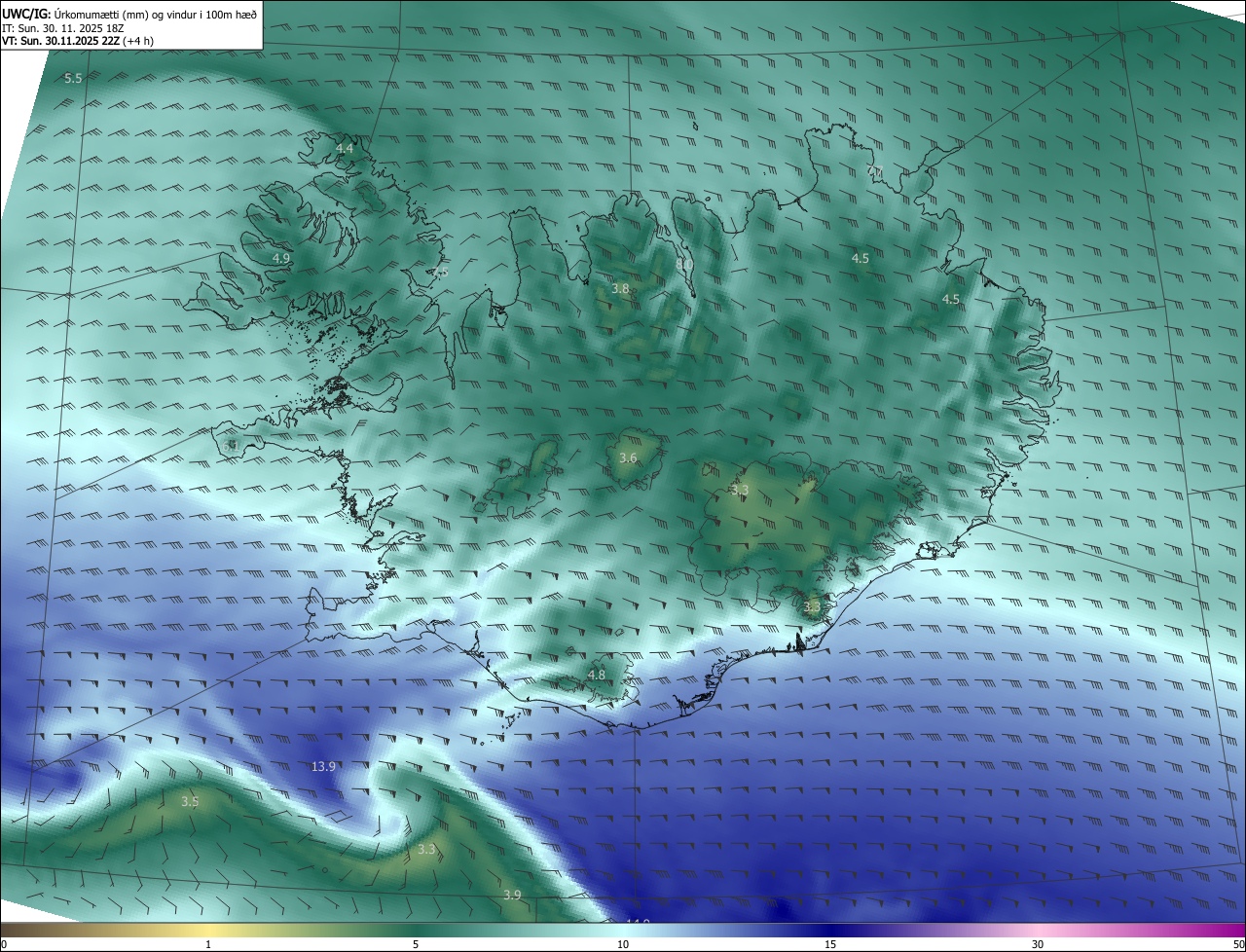The width and height of the screenshot is (1246, 952).
Task: Click the '50' tick label of the color scale
Action: point(1238,944)
